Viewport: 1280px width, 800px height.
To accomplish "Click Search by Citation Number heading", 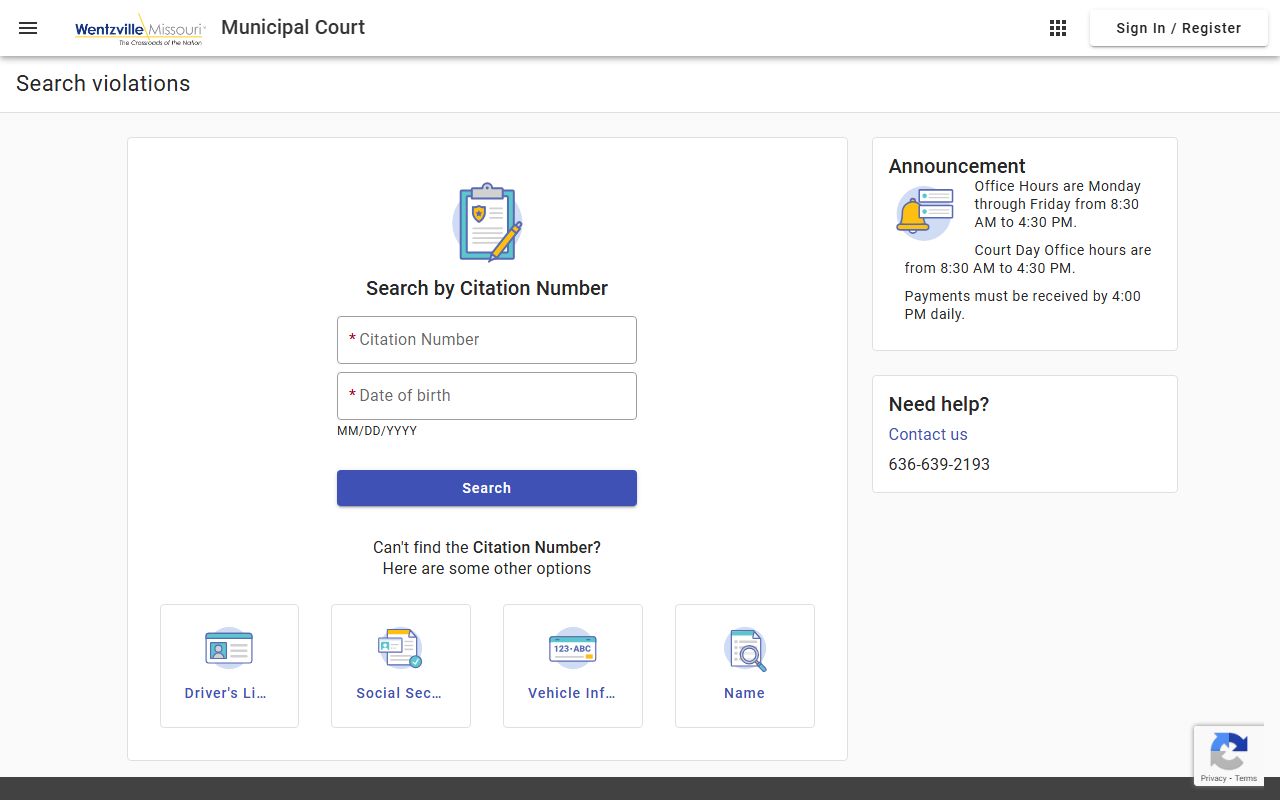I will click(x=487, y=288).
